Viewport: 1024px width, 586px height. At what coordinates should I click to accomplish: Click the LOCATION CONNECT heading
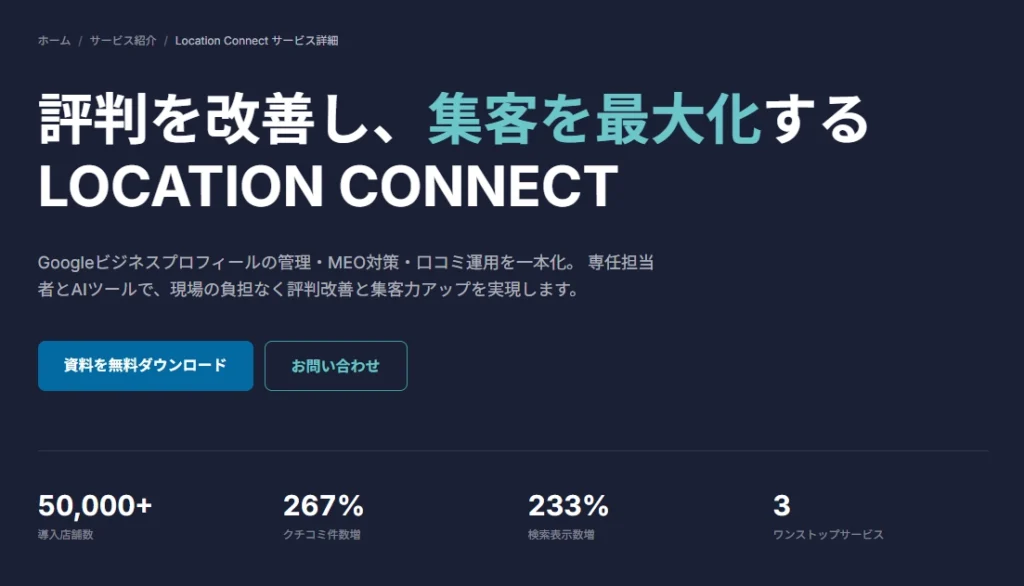tap(328, 186)
